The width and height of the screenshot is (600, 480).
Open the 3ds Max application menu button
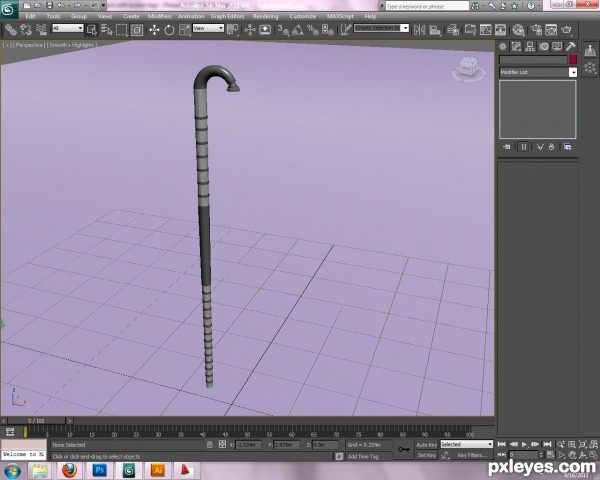tap(8, 9)
